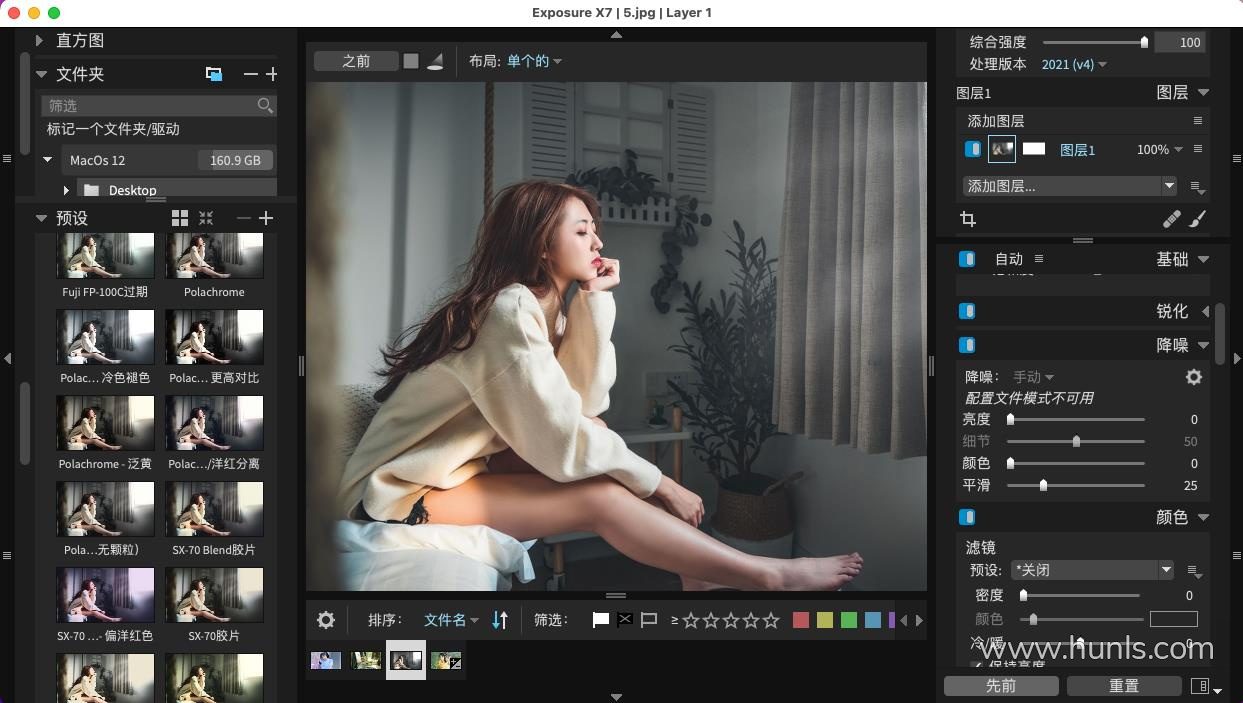Filter by yellow color label
This screenshot has height=703, width=1243.
tap(825, 620)
